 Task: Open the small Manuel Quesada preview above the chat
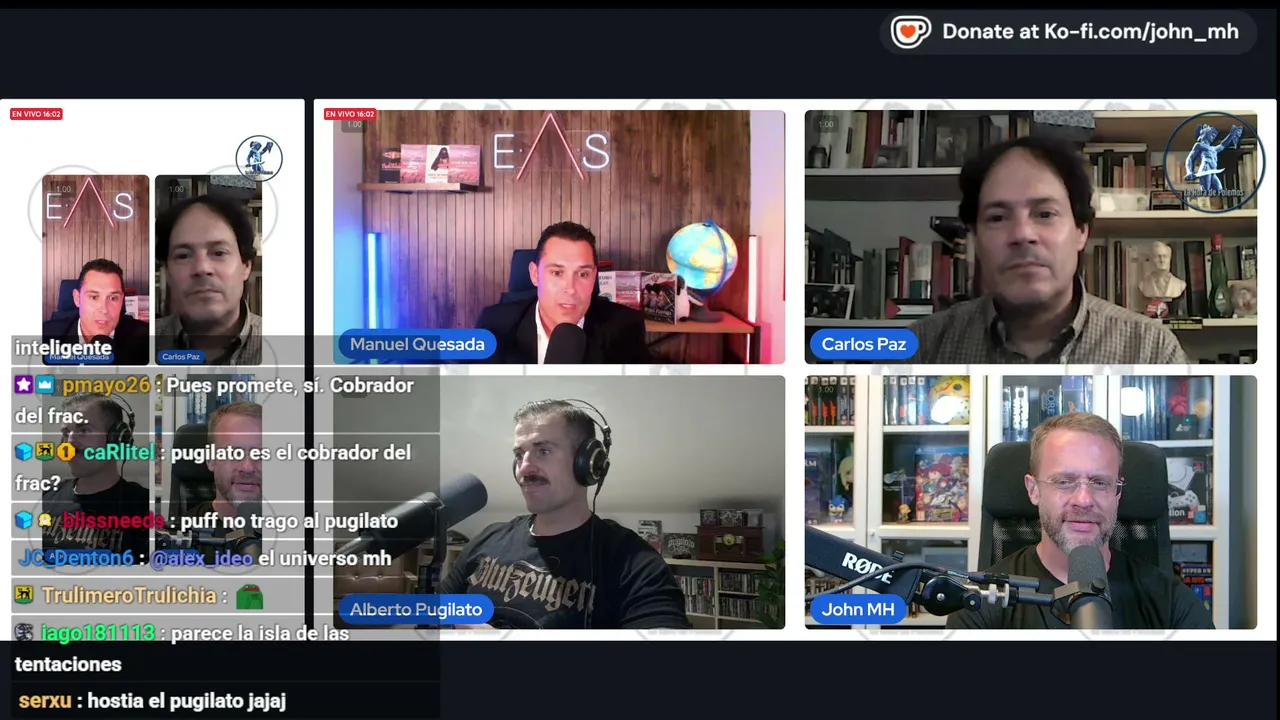[x=96, y=270]
